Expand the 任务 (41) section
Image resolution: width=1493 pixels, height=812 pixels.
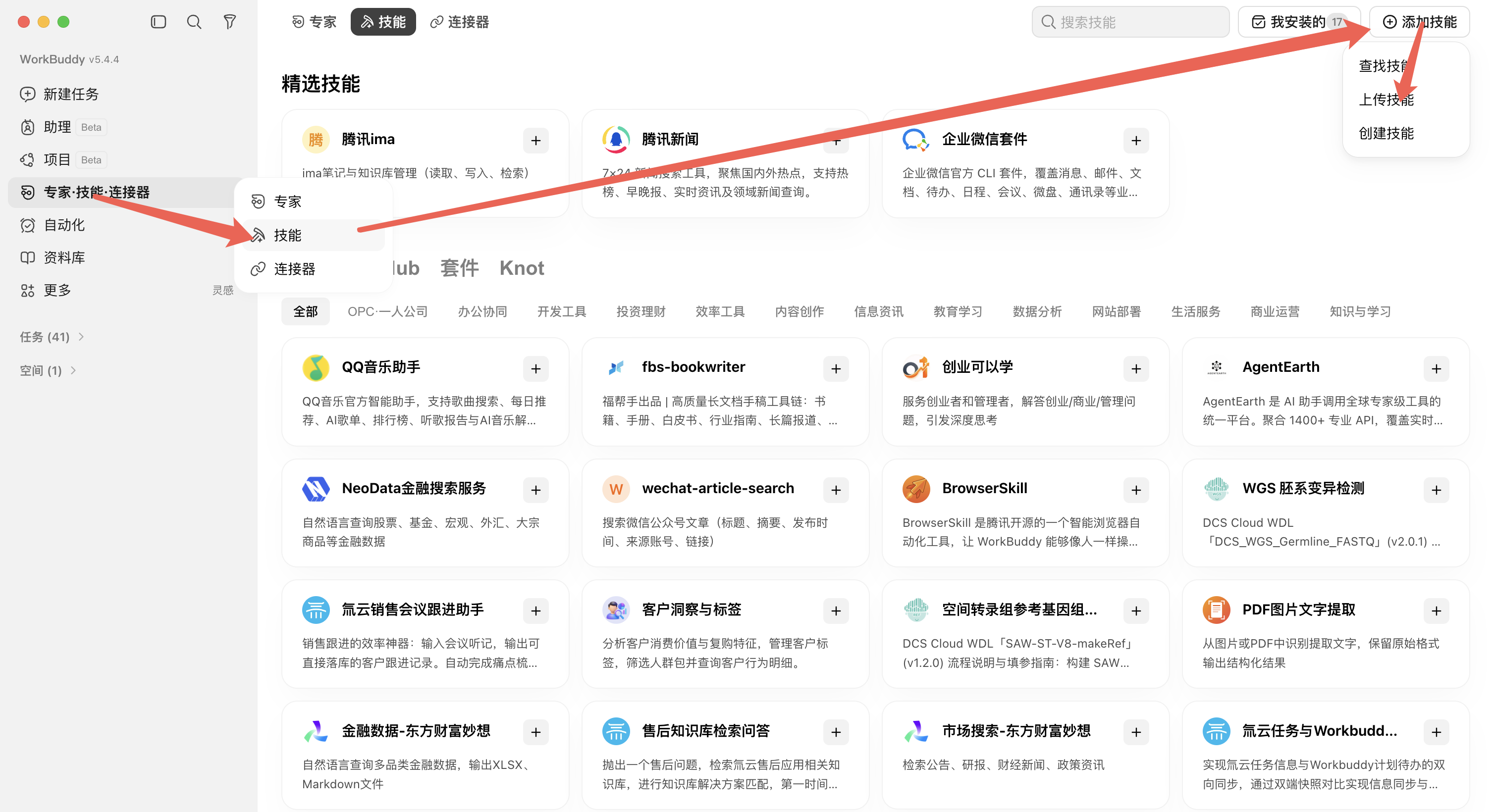point(52,337)
